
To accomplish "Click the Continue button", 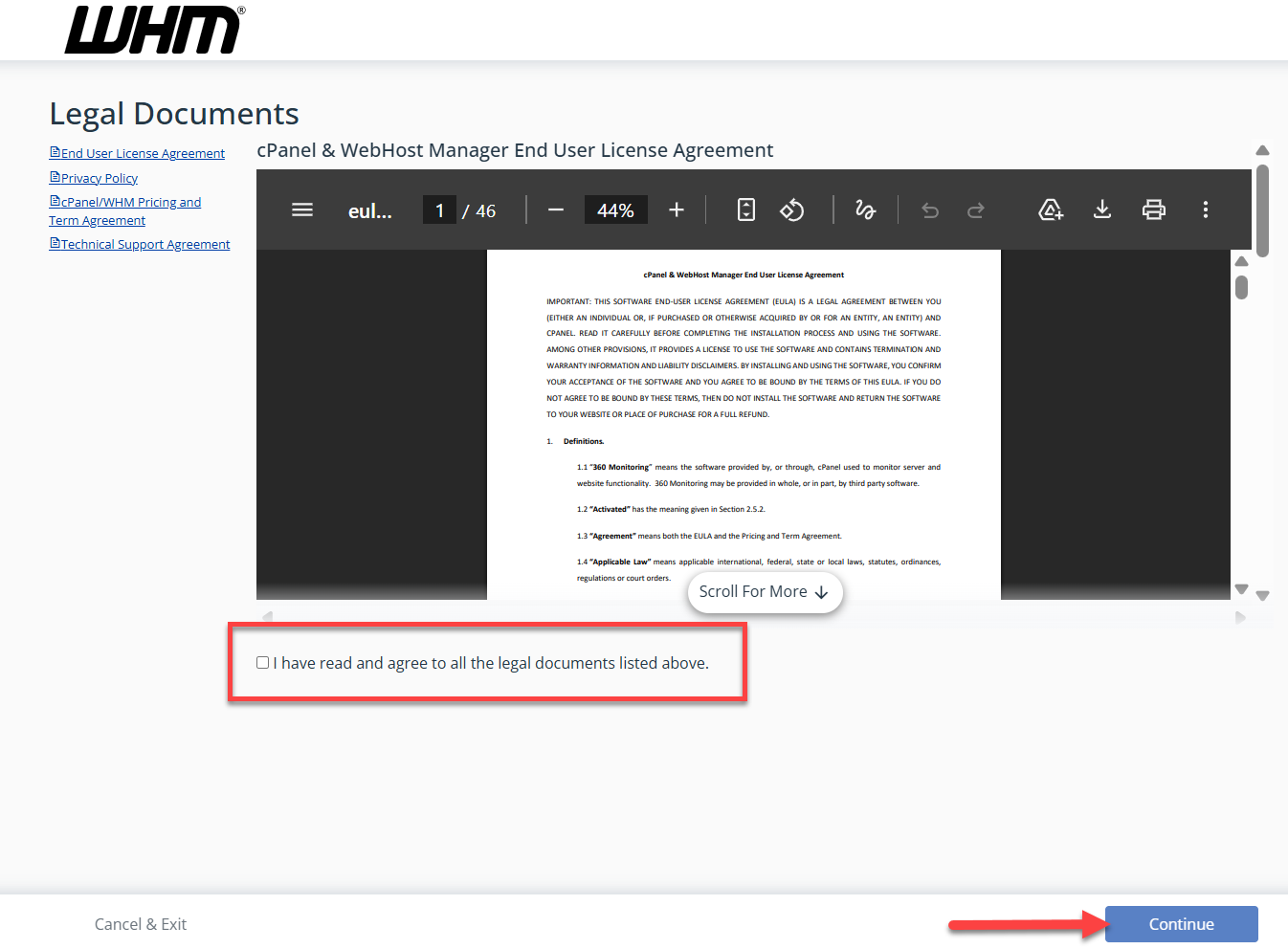I will [1182, 924].
